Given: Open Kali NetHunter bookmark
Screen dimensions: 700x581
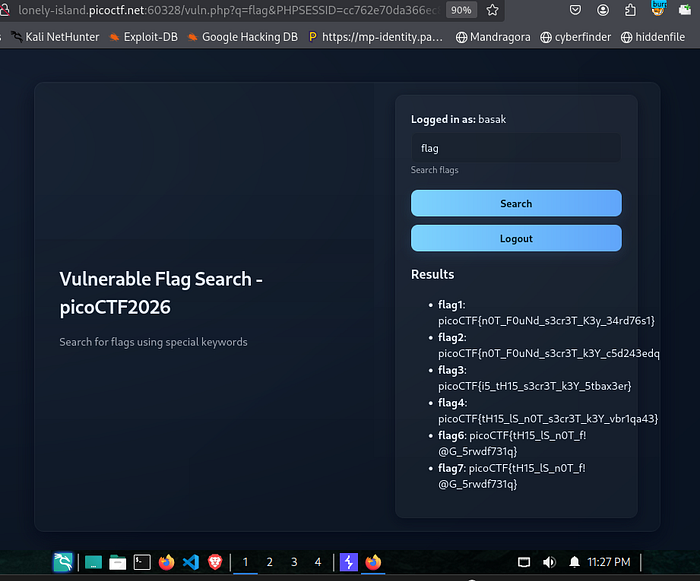Looking at the screenshot, I should point(55,37).
